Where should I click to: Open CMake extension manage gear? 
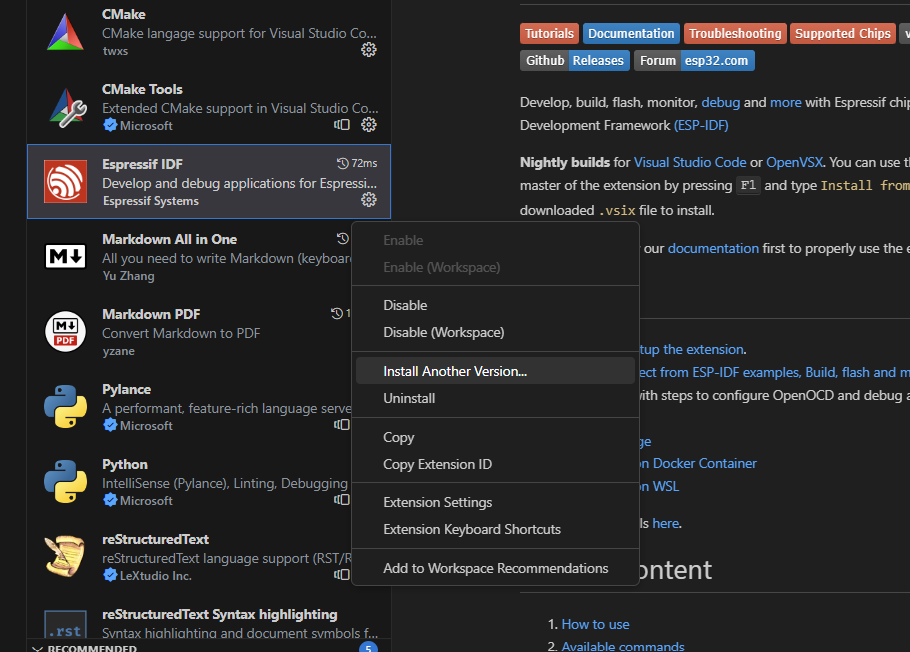(x=369, y=50)
